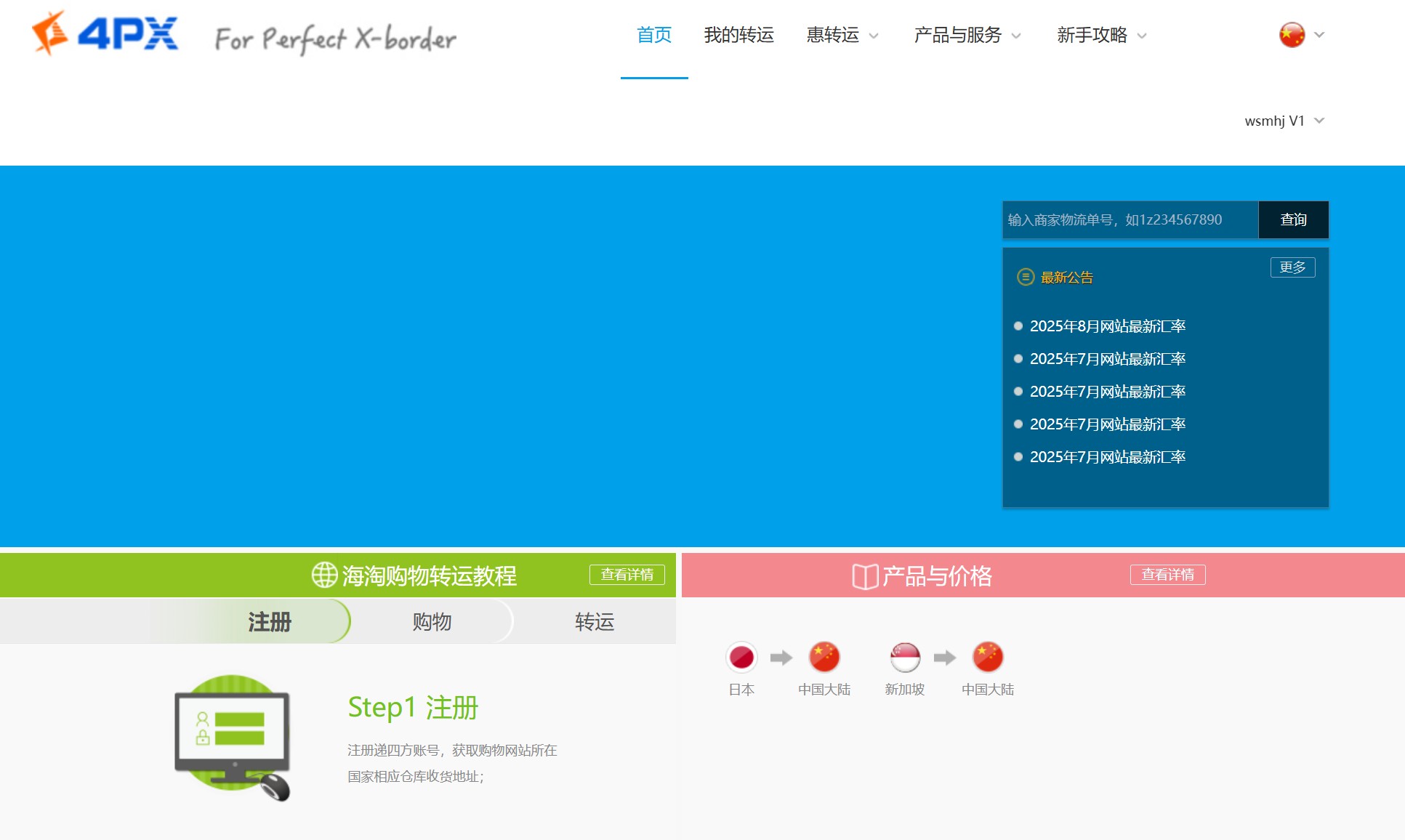Viewport: 1405px width, 840px height.
Task: Click the Step1 registration monitor illustration
Action: [x=233, y=738]
